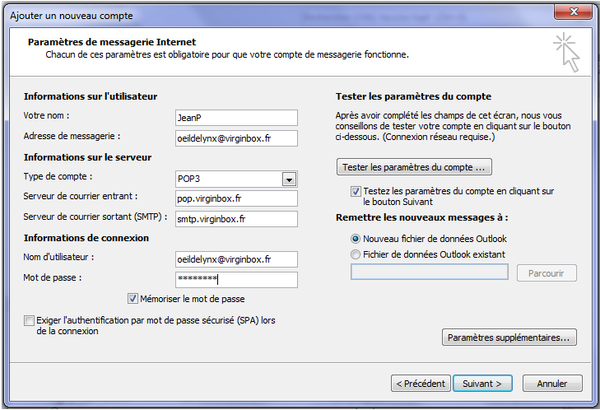Click the Adresse de messagerie field
The height and width of the screenshot is (410, 600).
pos(234,138)
